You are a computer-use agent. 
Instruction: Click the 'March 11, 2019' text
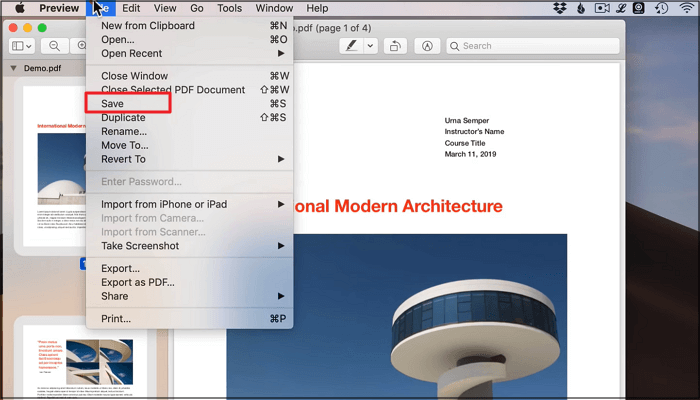point(470,154)
